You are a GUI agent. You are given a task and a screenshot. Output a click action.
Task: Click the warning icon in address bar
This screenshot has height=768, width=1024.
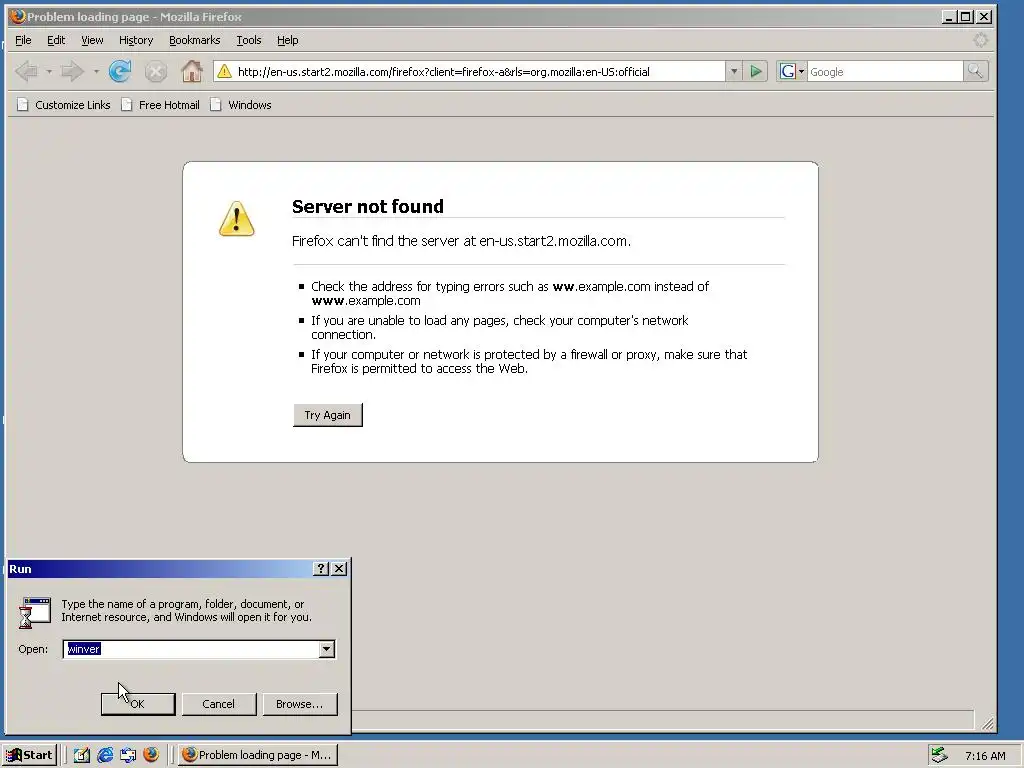(x=224, y=71)
